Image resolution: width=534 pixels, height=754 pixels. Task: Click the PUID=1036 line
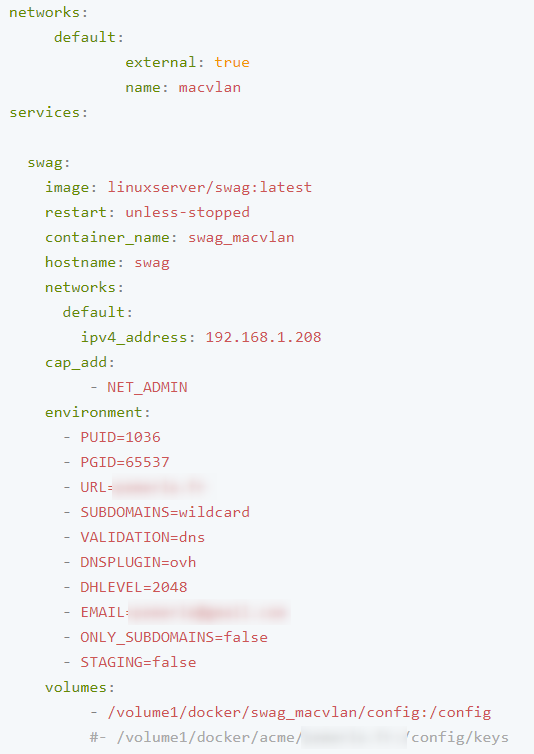click(120, 438)
